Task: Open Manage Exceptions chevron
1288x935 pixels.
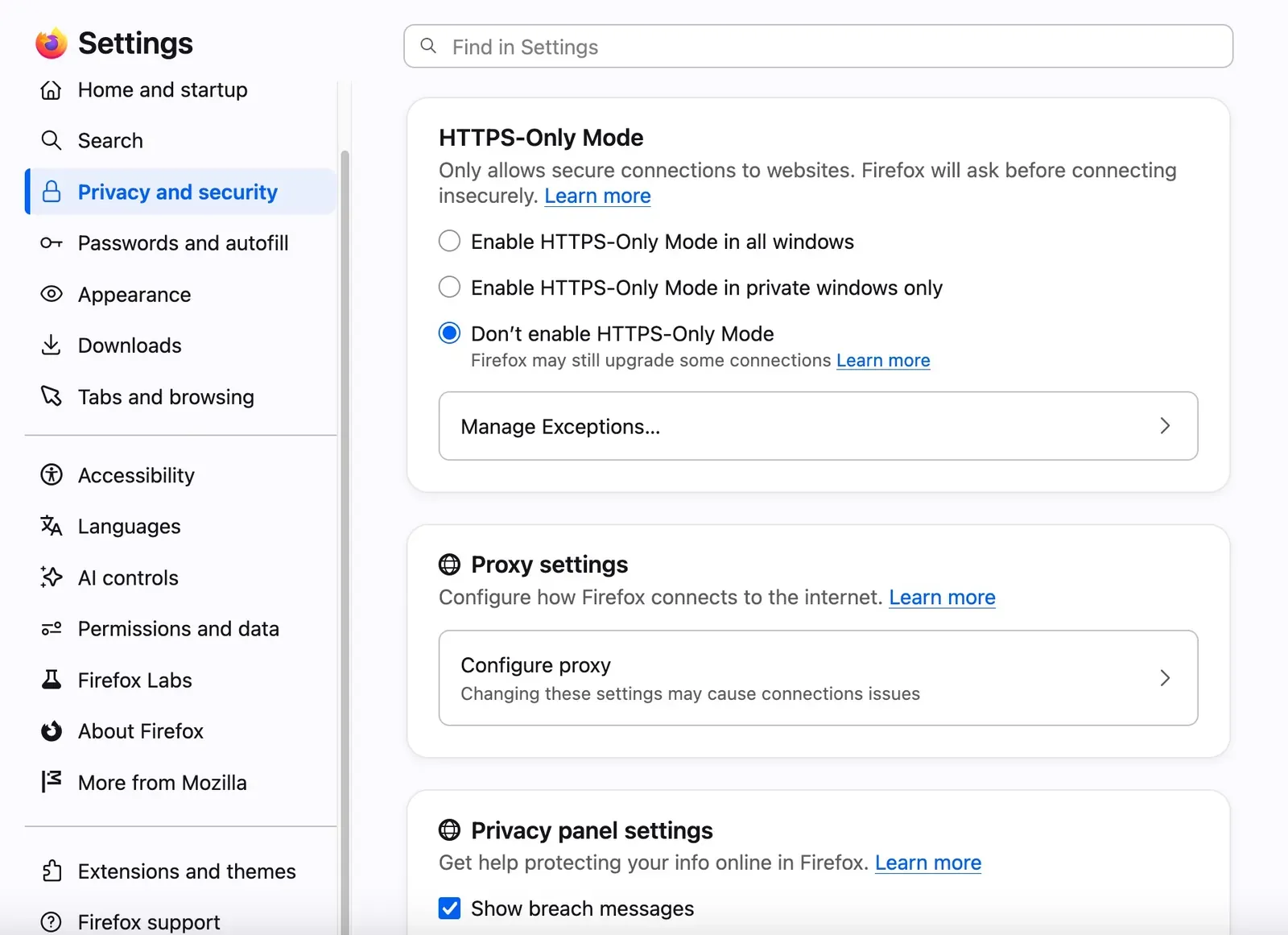Action: pos(1165,426)
